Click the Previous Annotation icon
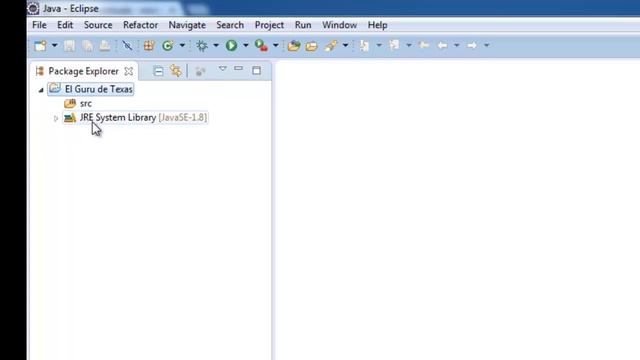Viewport: 640px width, 360px height. (394, 45)
